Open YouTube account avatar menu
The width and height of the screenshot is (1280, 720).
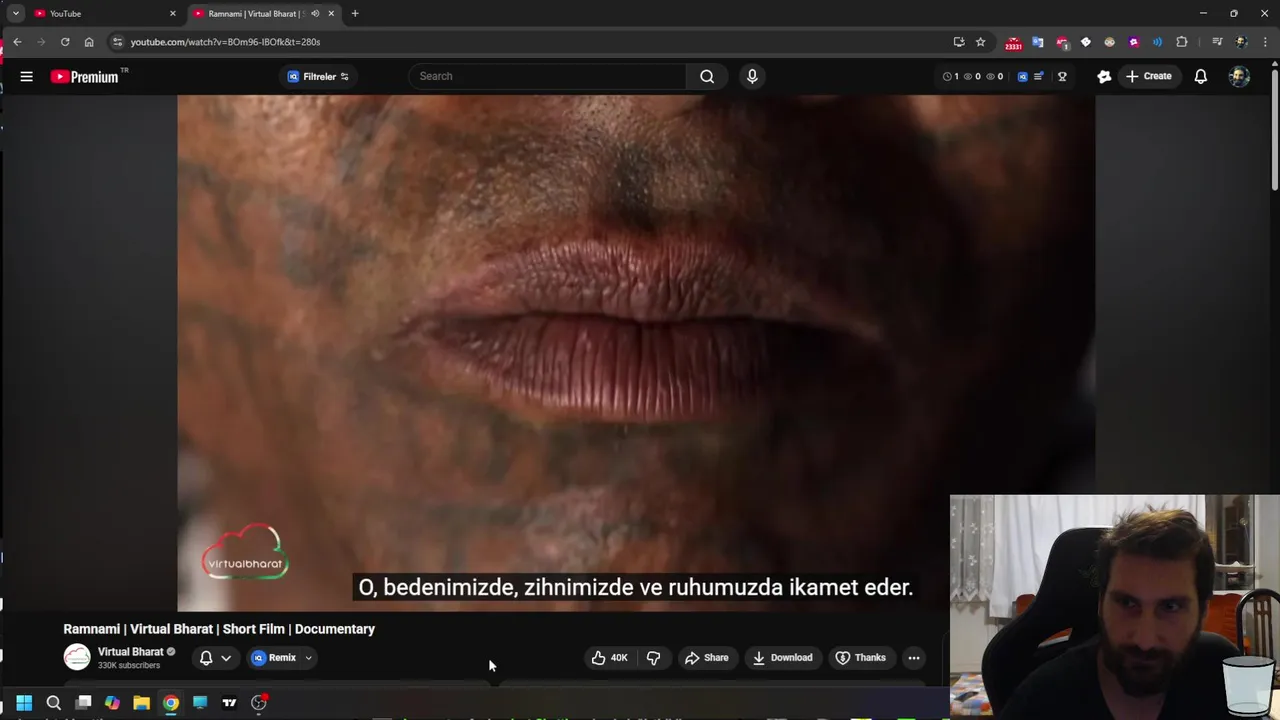click(1239, 76)
